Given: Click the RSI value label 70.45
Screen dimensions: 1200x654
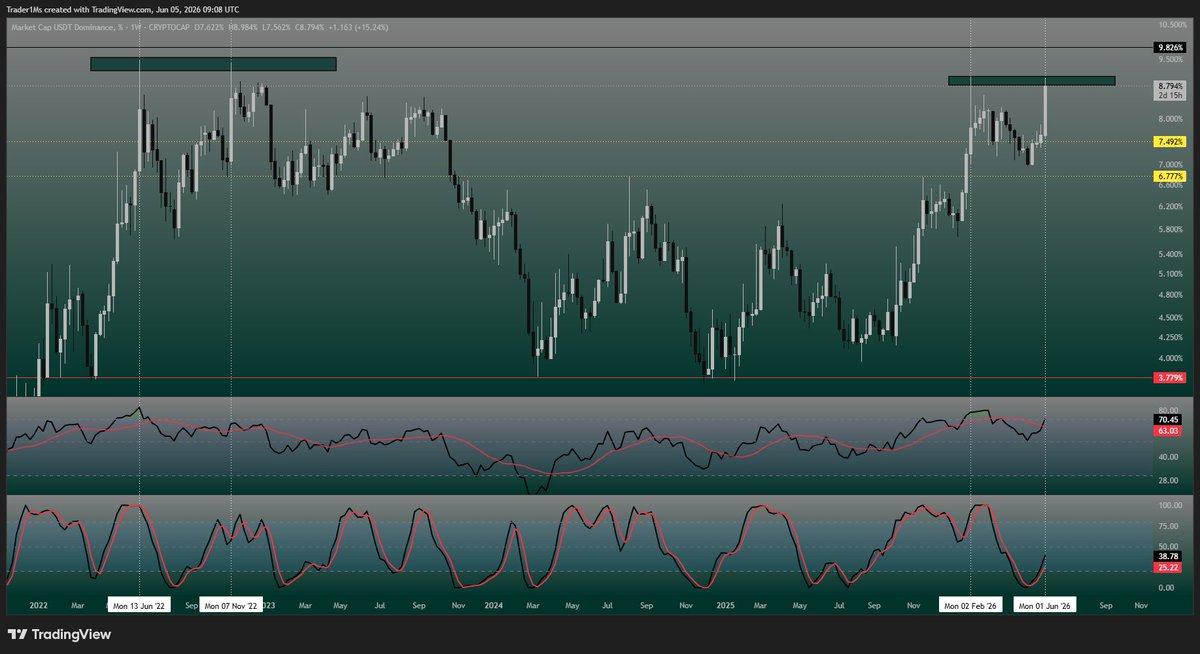Looking at the screenshot, I should 1169,420.
